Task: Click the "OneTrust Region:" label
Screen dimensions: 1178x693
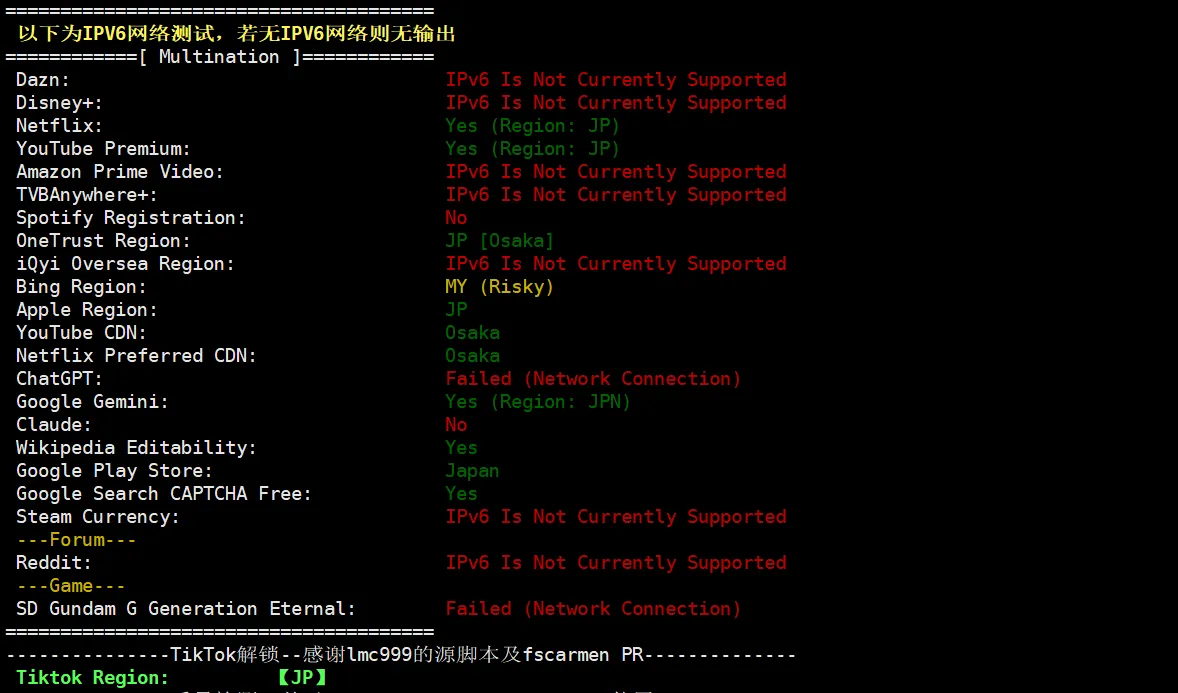Action: pos(104,241)
